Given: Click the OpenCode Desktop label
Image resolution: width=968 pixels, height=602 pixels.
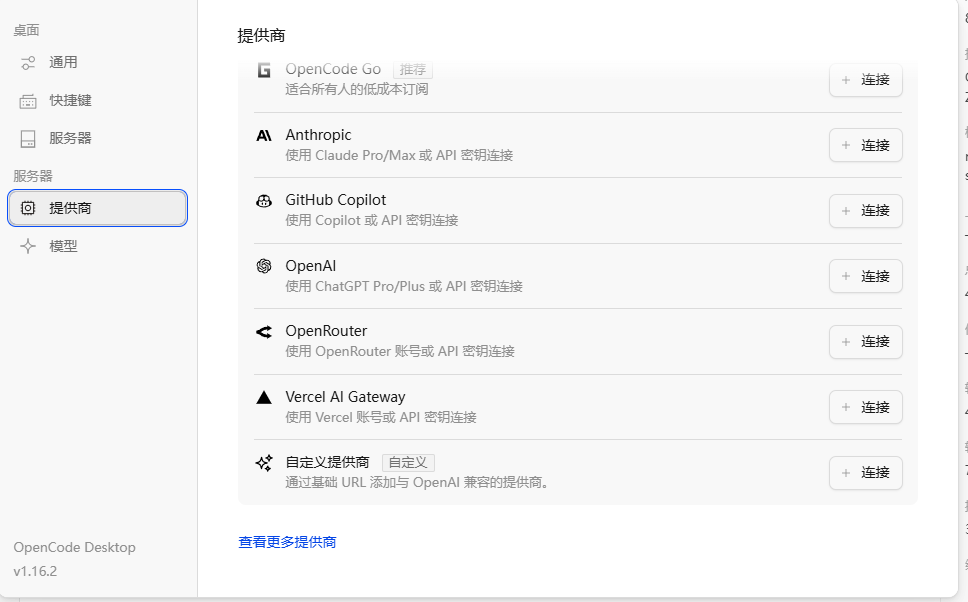Looking at the screenshot, I should 75,548.
